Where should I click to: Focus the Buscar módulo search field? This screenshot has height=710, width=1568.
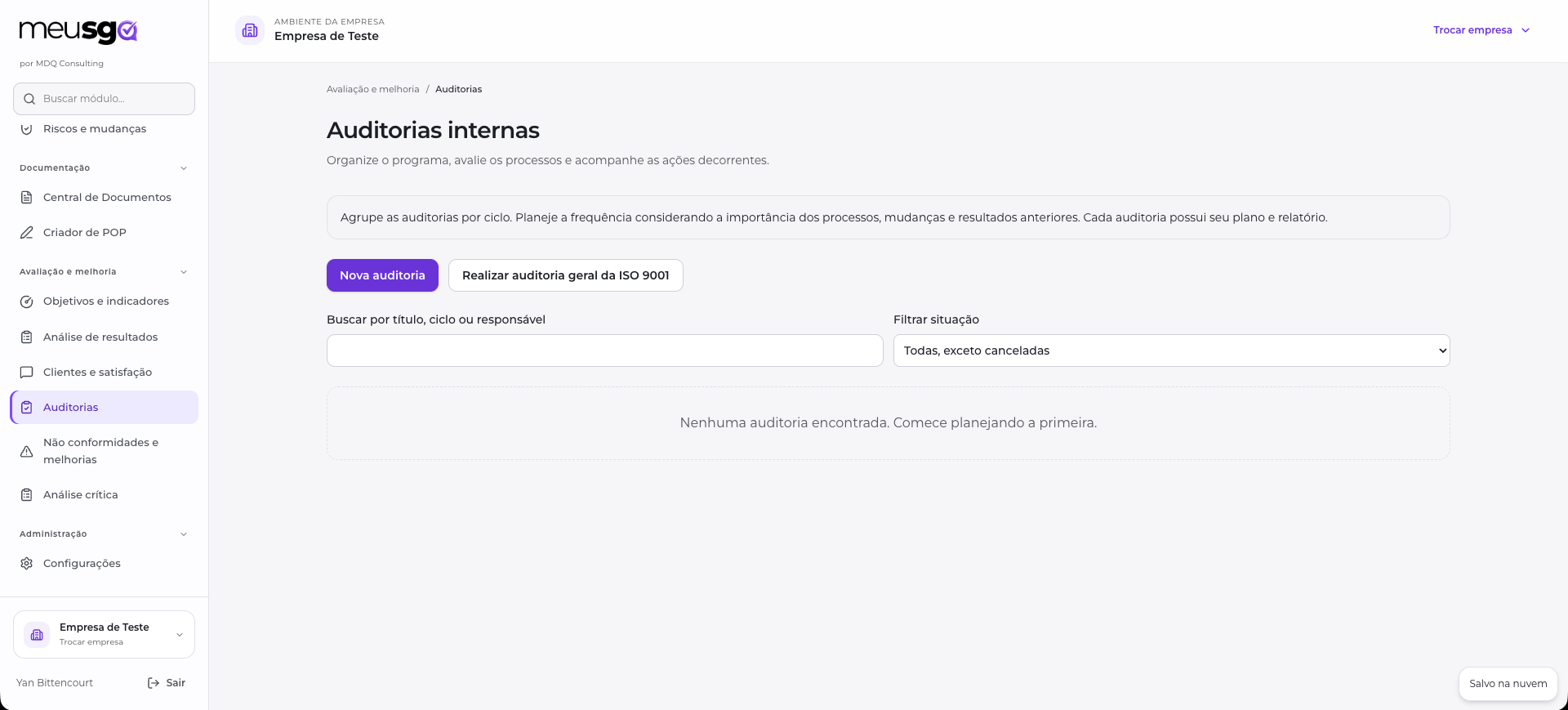[104, 99]
